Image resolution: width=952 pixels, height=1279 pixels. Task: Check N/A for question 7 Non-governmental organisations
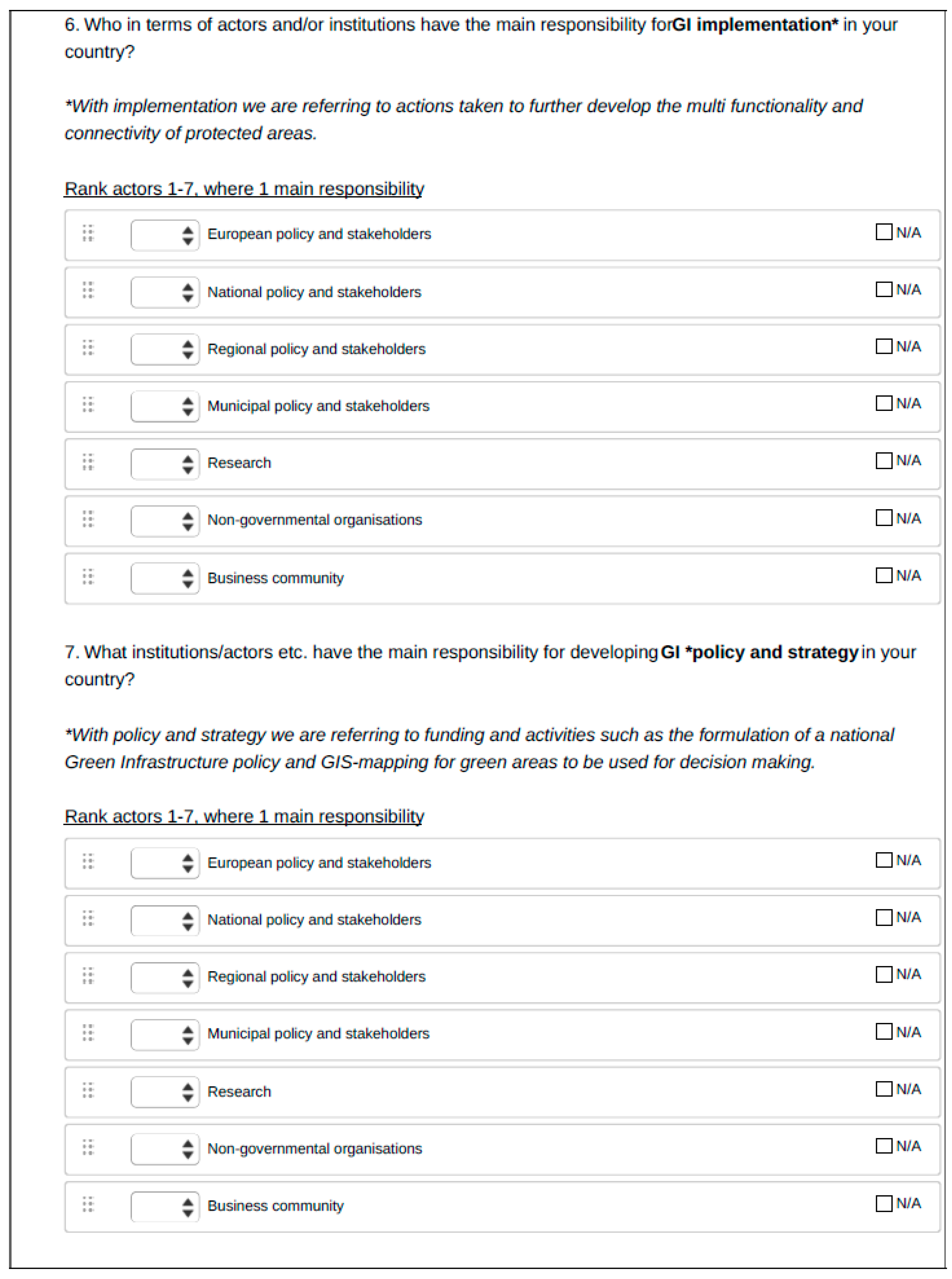pyautogui.click(x=883, y=1146)
